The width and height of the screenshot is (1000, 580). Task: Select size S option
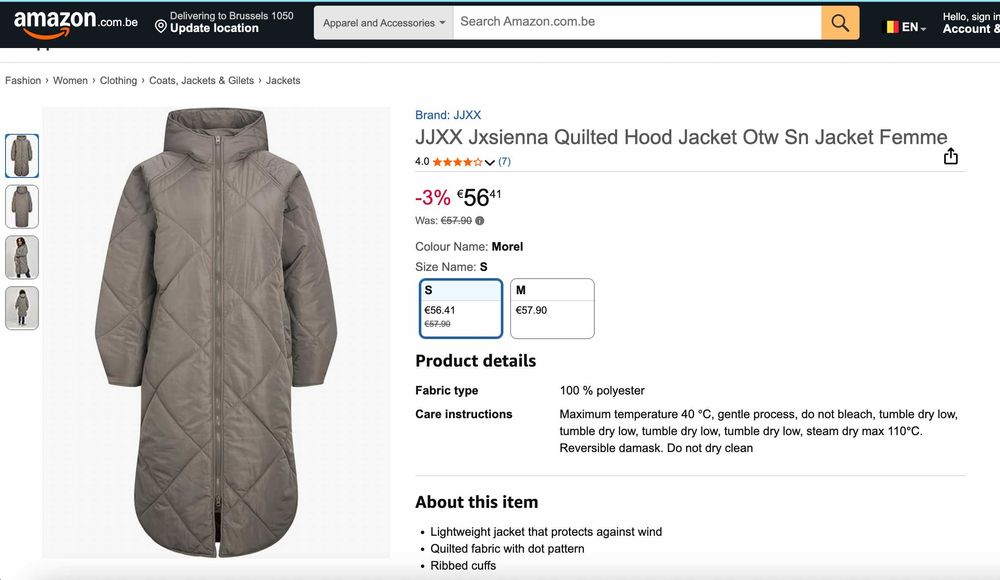click(460, 308)
